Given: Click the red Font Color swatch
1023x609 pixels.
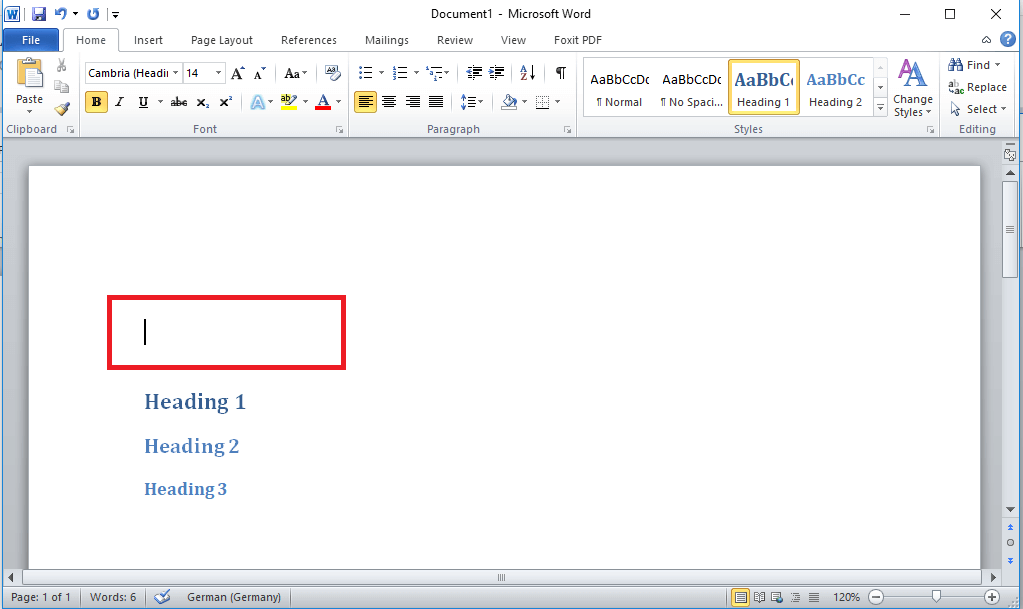Looking at the screenshot, I should point(325,102).
